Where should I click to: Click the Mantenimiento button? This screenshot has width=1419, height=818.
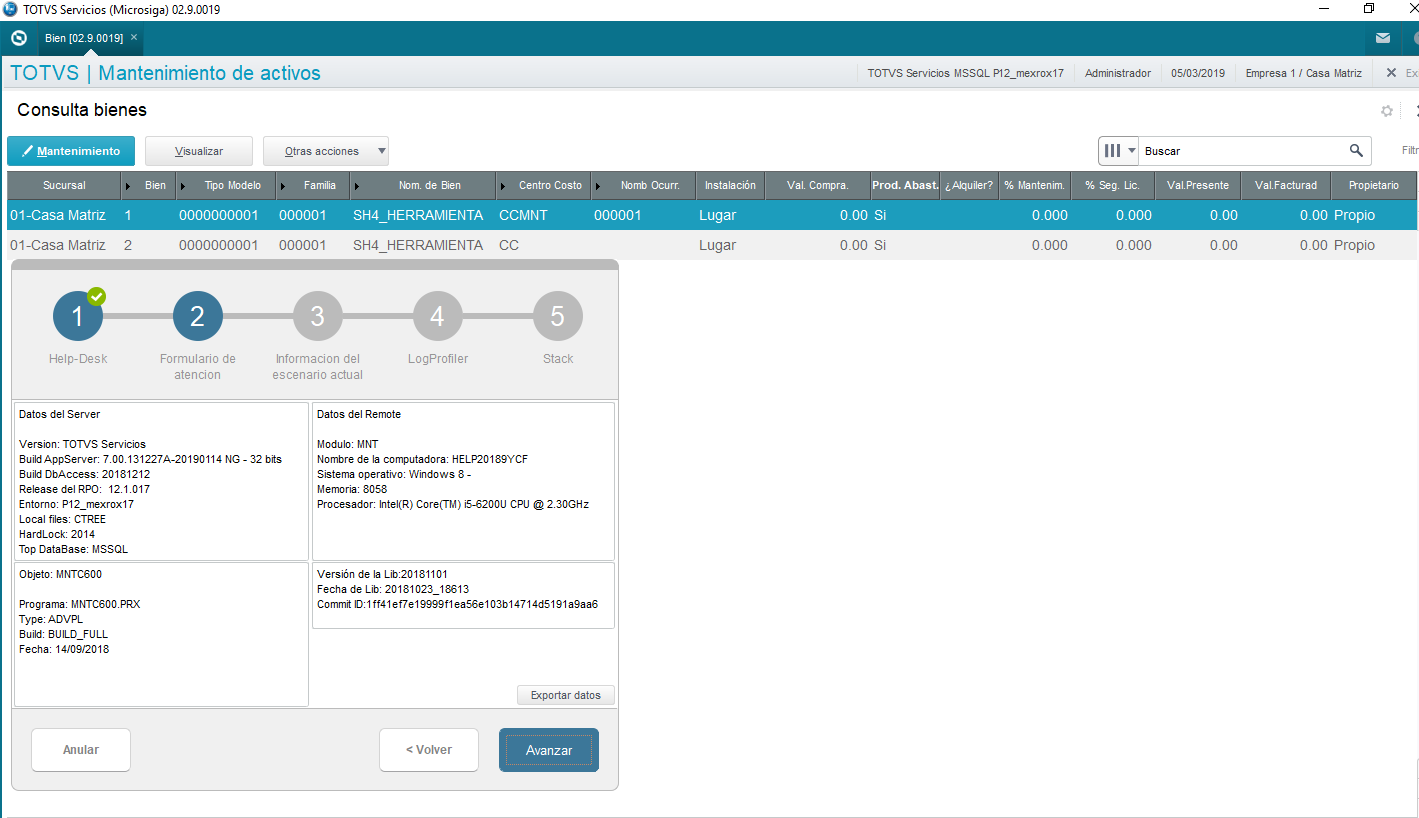coord(71,151)
